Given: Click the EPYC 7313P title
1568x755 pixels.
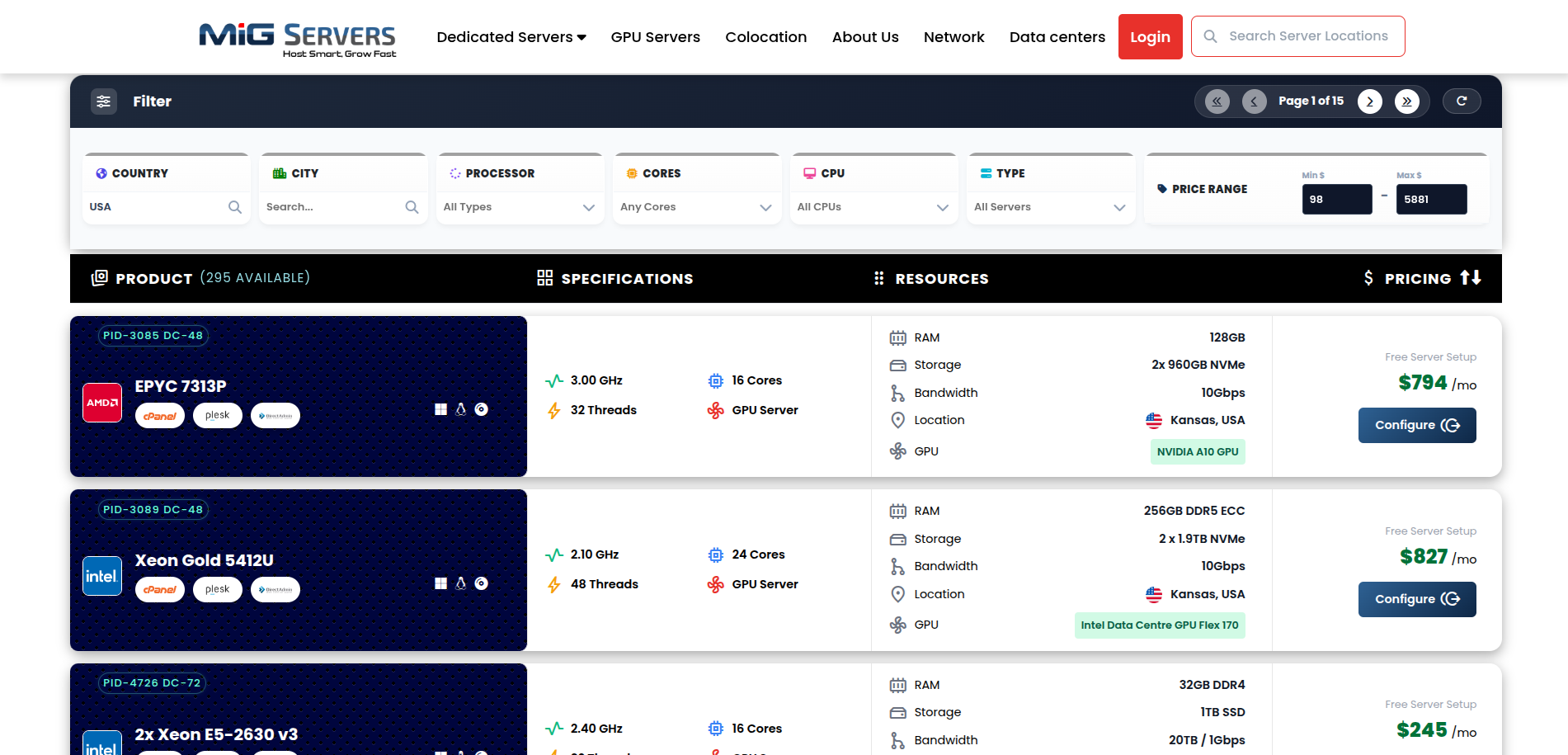Looking at the screenshot, I should pyautogui.click(x=181, y=386).
